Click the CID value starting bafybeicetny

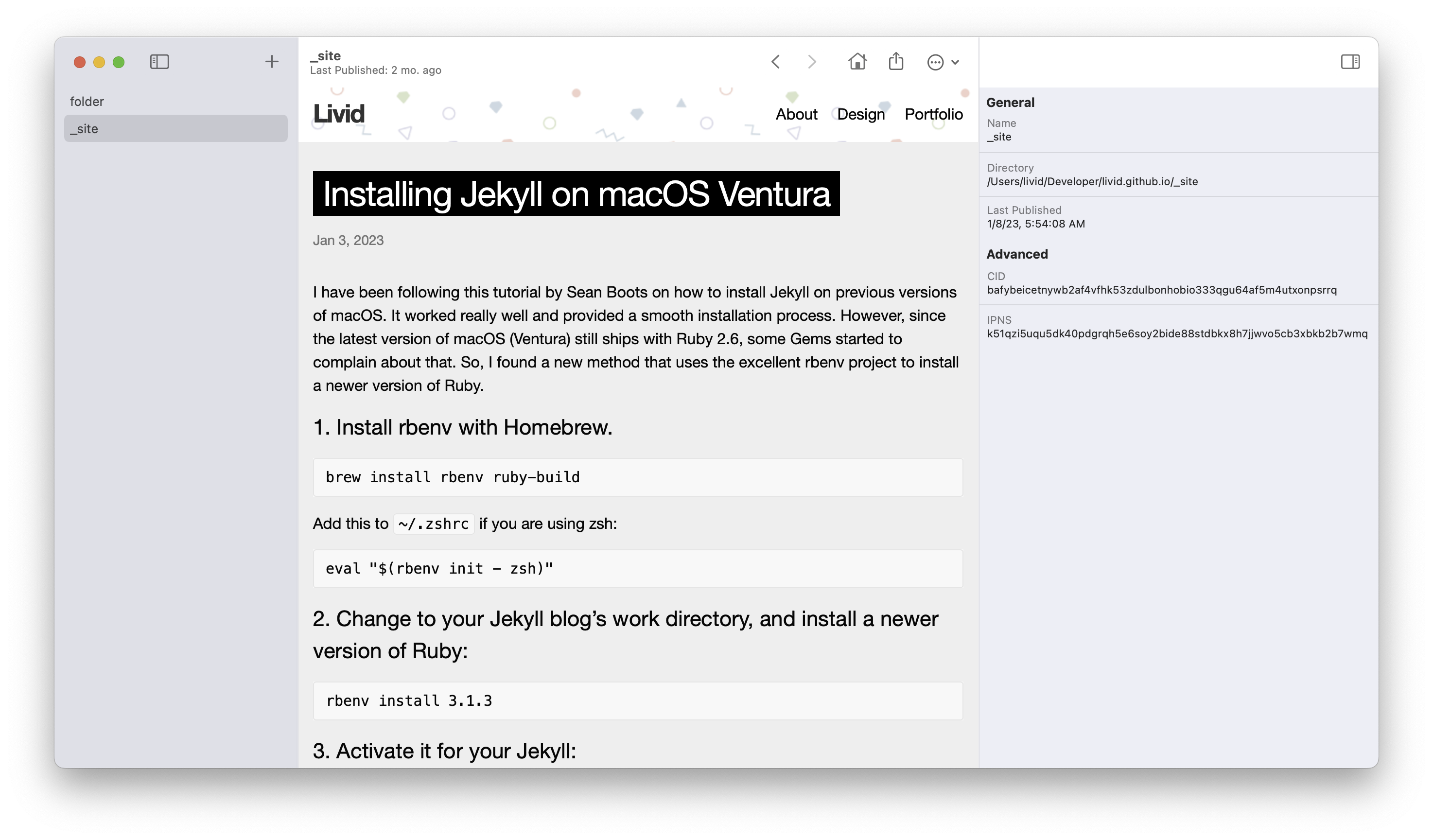(x=1162, y=289)
